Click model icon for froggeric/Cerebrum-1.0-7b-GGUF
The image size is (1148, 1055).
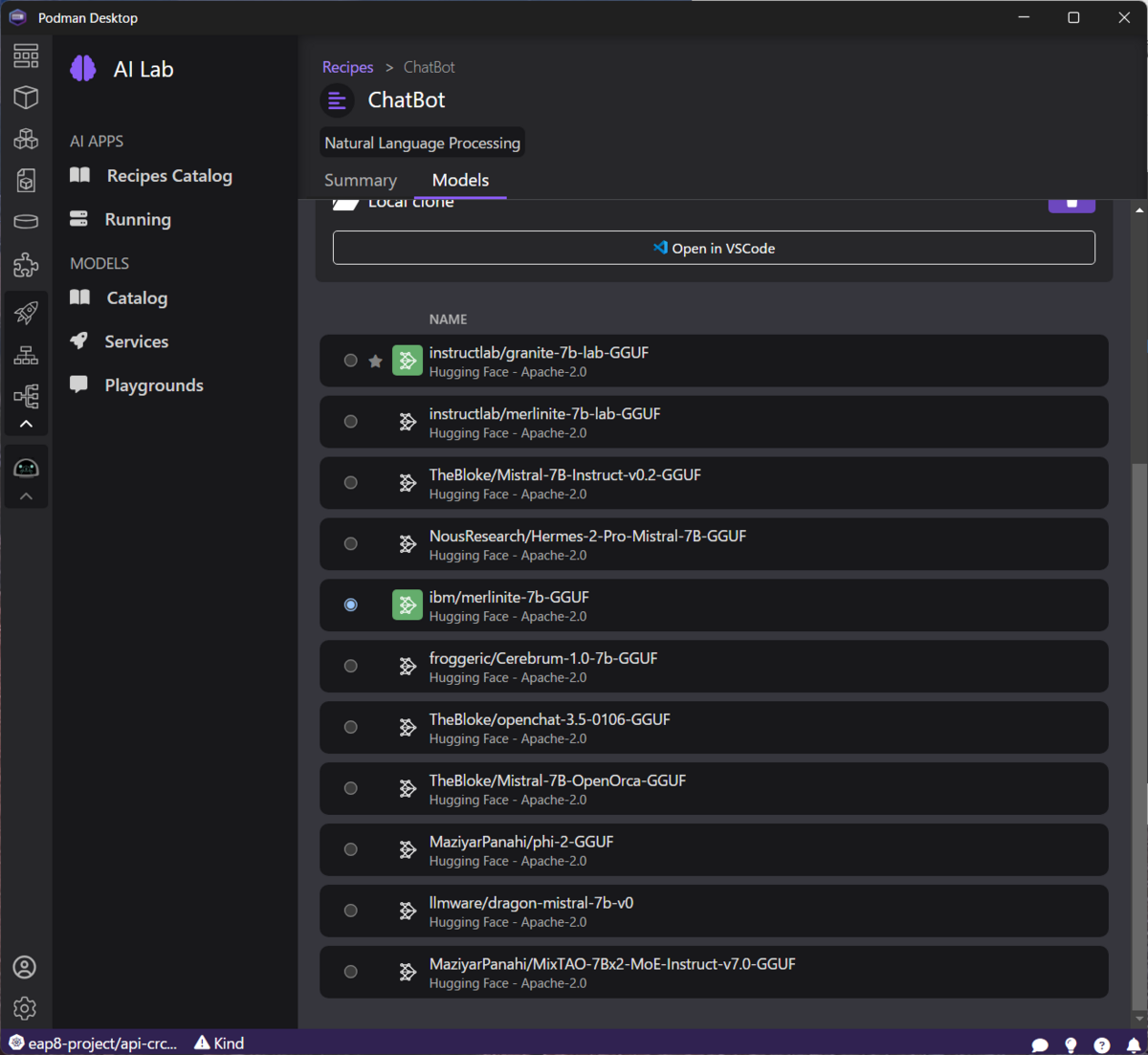pyautogui.click(x=408, y=666)
